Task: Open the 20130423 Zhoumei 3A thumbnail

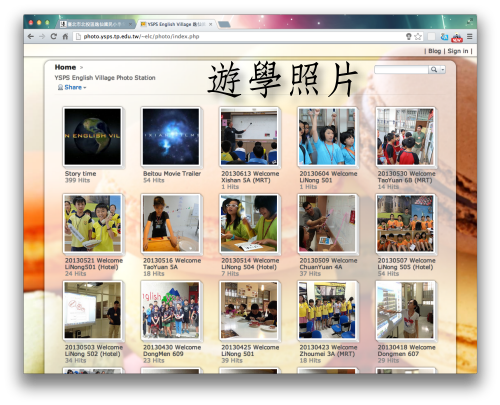Action: (327, 310)
